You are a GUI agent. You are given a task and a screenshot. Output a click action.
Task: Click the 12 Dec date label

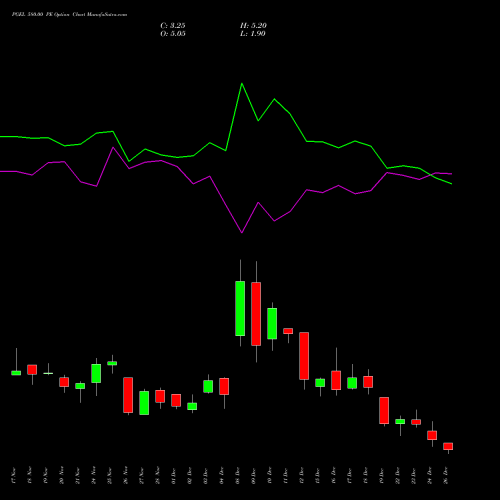301,476
